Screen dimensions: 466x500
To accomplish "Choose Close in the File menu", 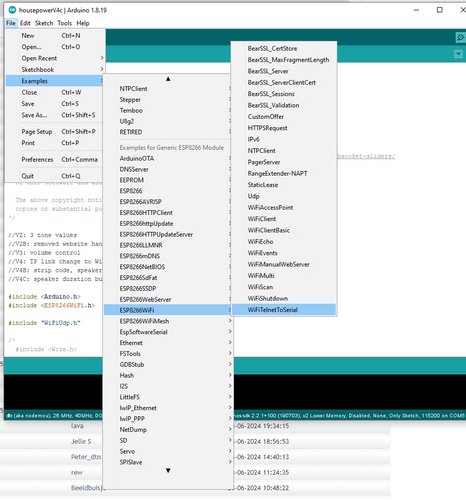I will [55, 92].
